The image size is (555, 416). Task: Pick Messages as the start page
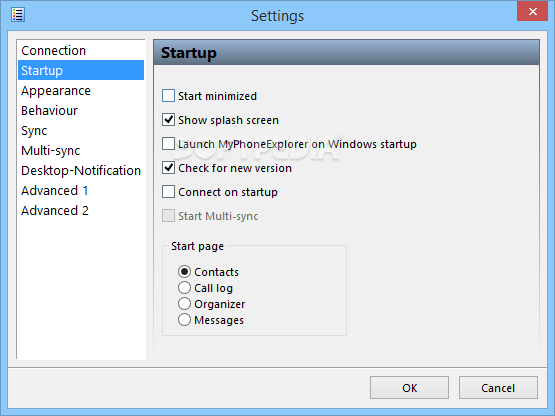(184, 320)
